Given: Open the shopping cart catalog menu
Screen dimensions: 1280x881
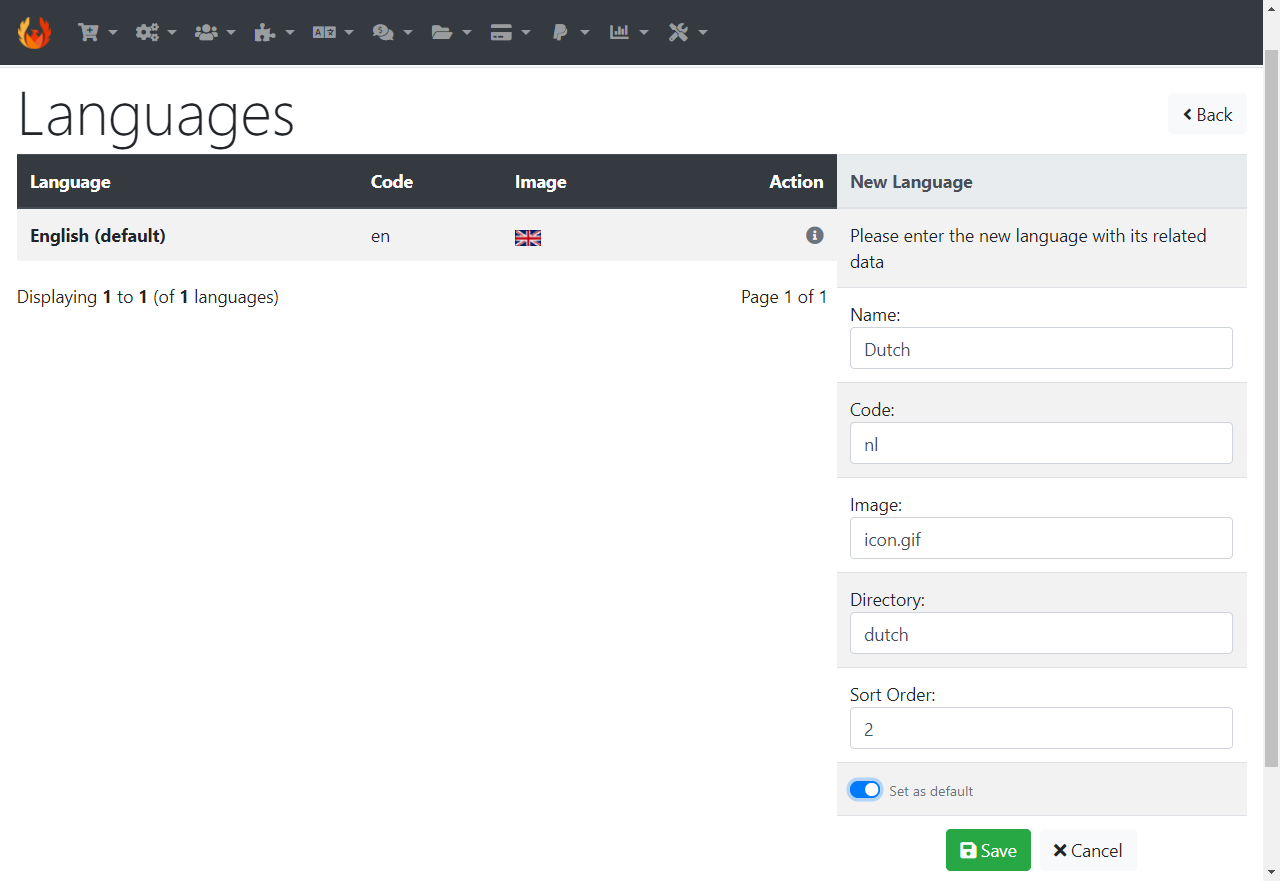Looking at the screenshot, I should coord(97,32).
